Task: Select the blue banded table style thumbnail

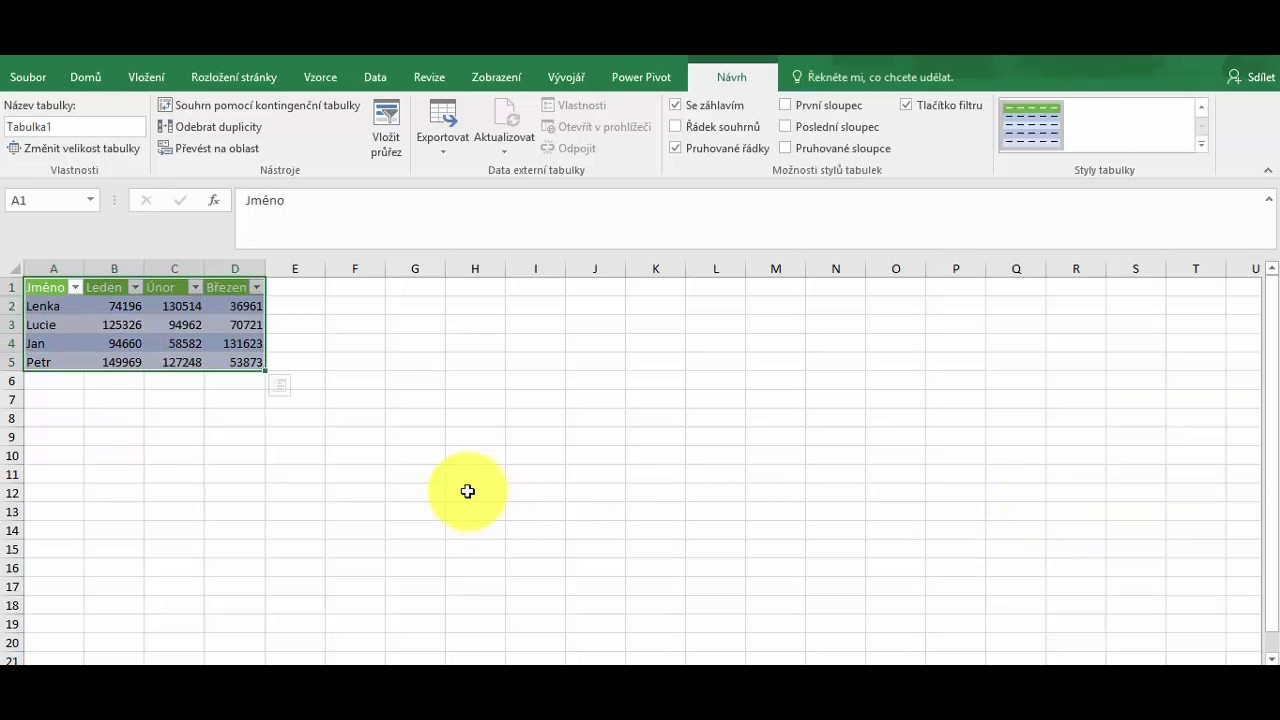Action: click(1031, 125)
